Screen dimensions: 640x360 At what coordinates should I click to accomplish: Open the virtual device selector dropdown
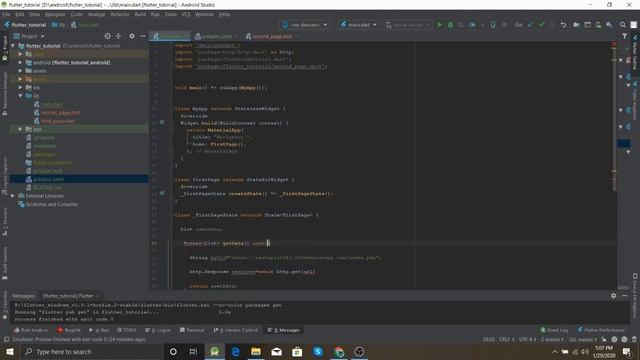pyautogui.click(x=407, y=25)
